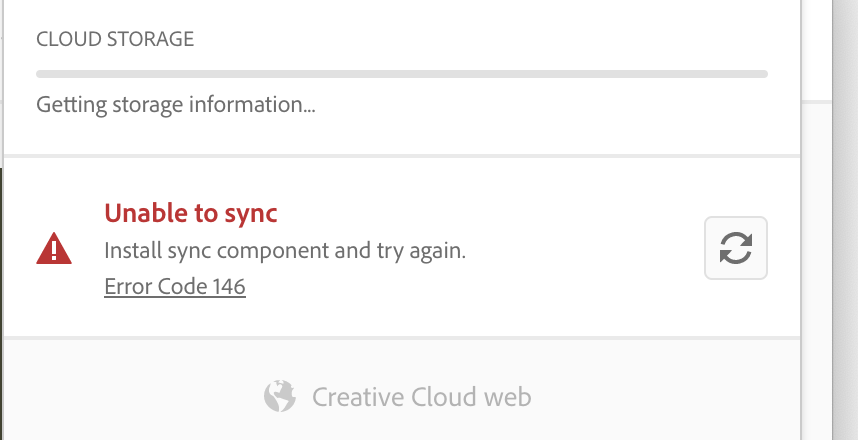Click the globe icon beside Creative Cloud web
The width and height of the screenshot is (858, 440).
[x=280, y=396]
